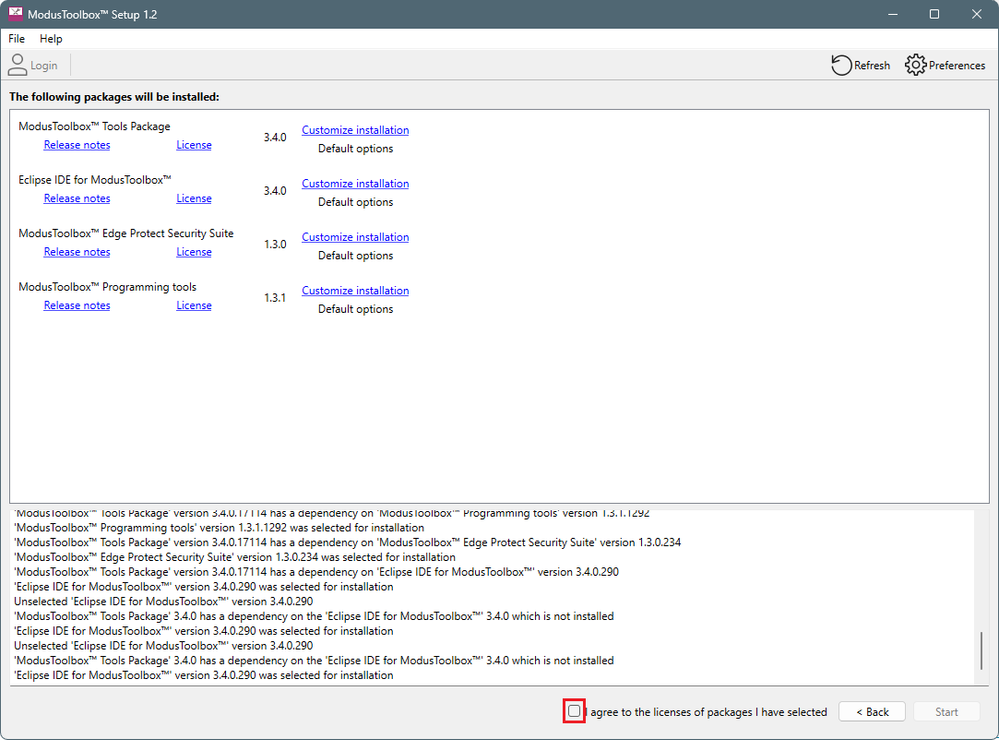Open the File menu
The height and width of the screenshot is (740, 999).
[16, 38]
